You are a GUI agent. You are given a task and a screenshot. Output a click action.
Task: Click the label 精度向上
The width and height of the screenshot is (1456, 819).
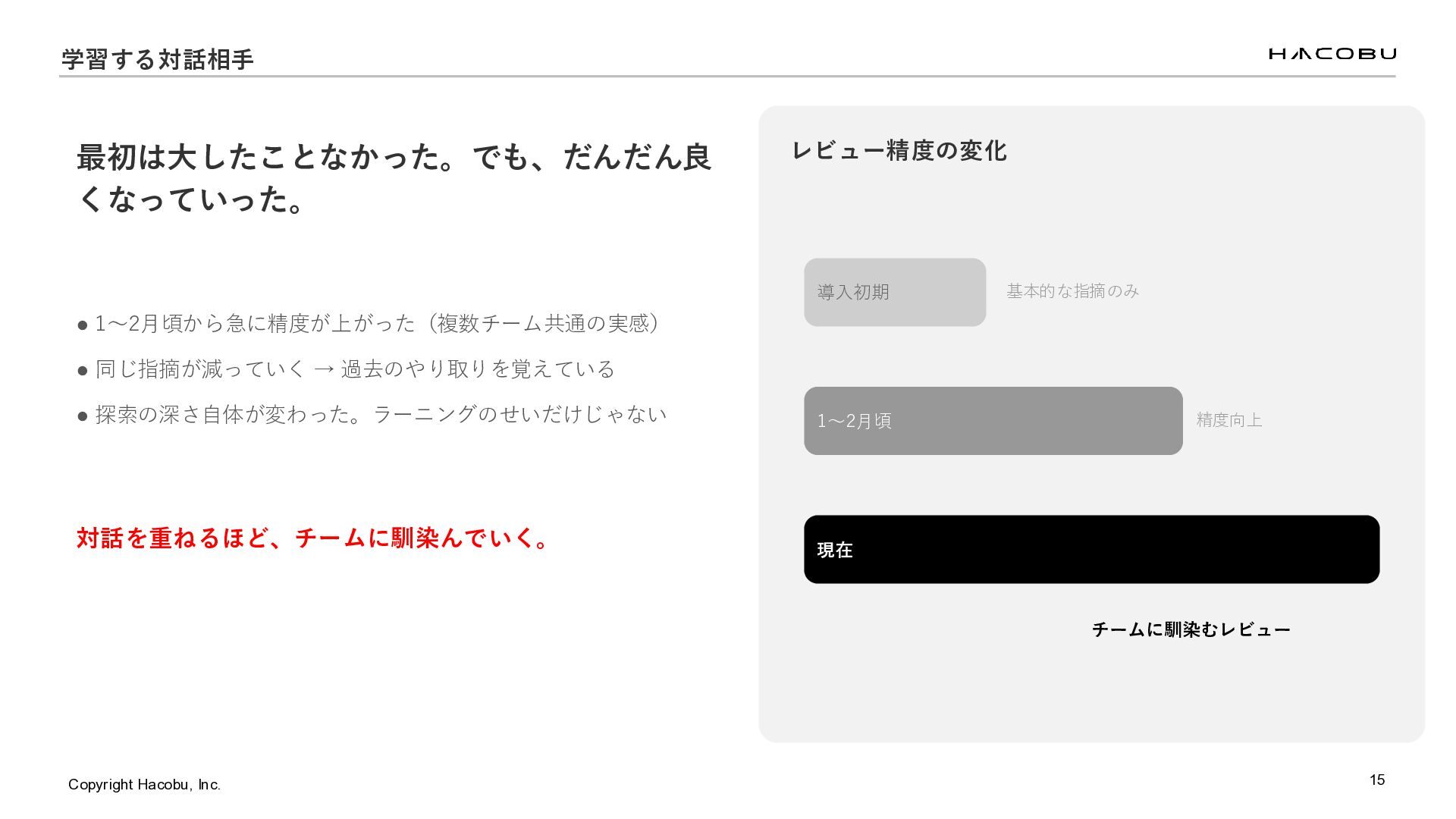point(1228,420)
